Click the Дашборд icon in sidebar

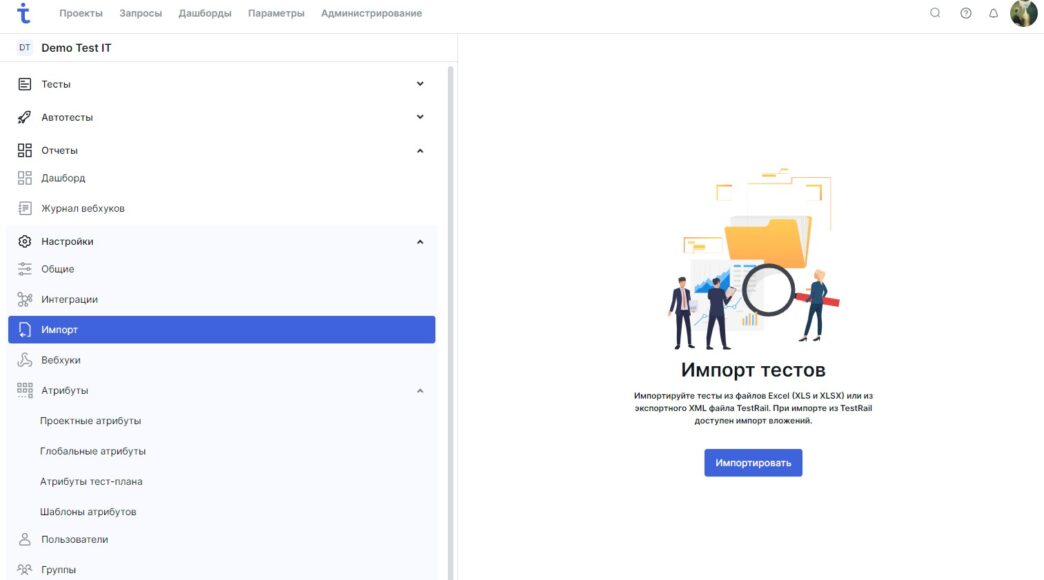click(x=25, y=178)
